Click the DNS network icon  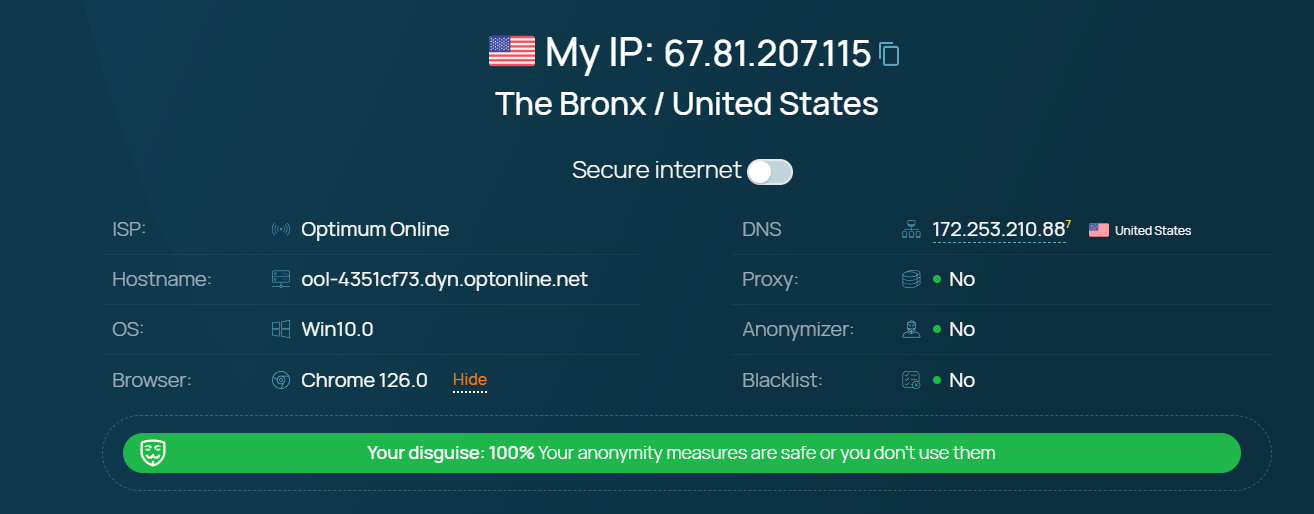pos(911,230)
